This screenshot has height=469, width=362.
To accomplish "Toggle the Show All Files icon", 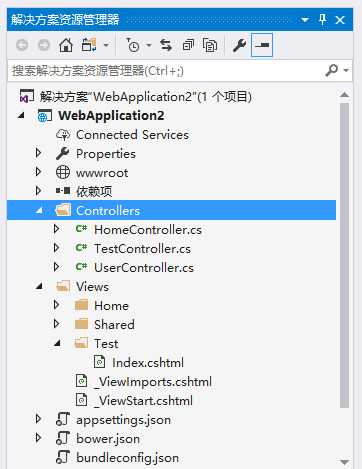I will [210, 45].
